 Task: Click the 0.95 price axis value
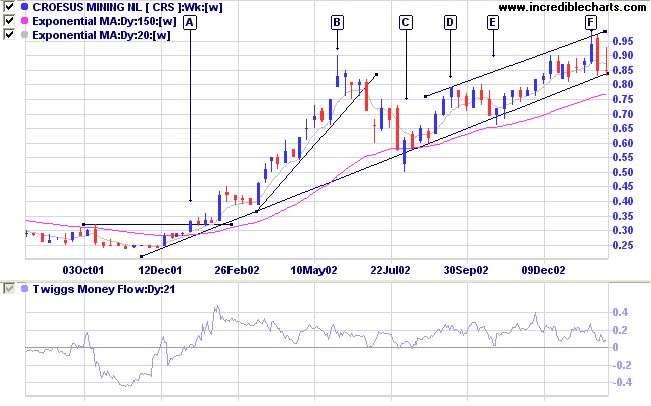(x=623, y=41)
